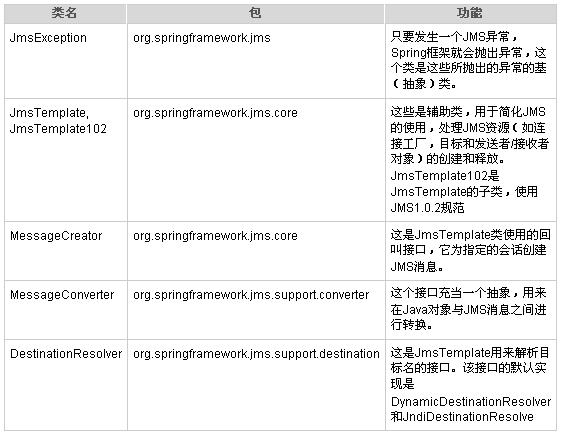Click the DynamicDestinationResolver text in description
Viewport: 563px width, 438px height.
(471, 401)
